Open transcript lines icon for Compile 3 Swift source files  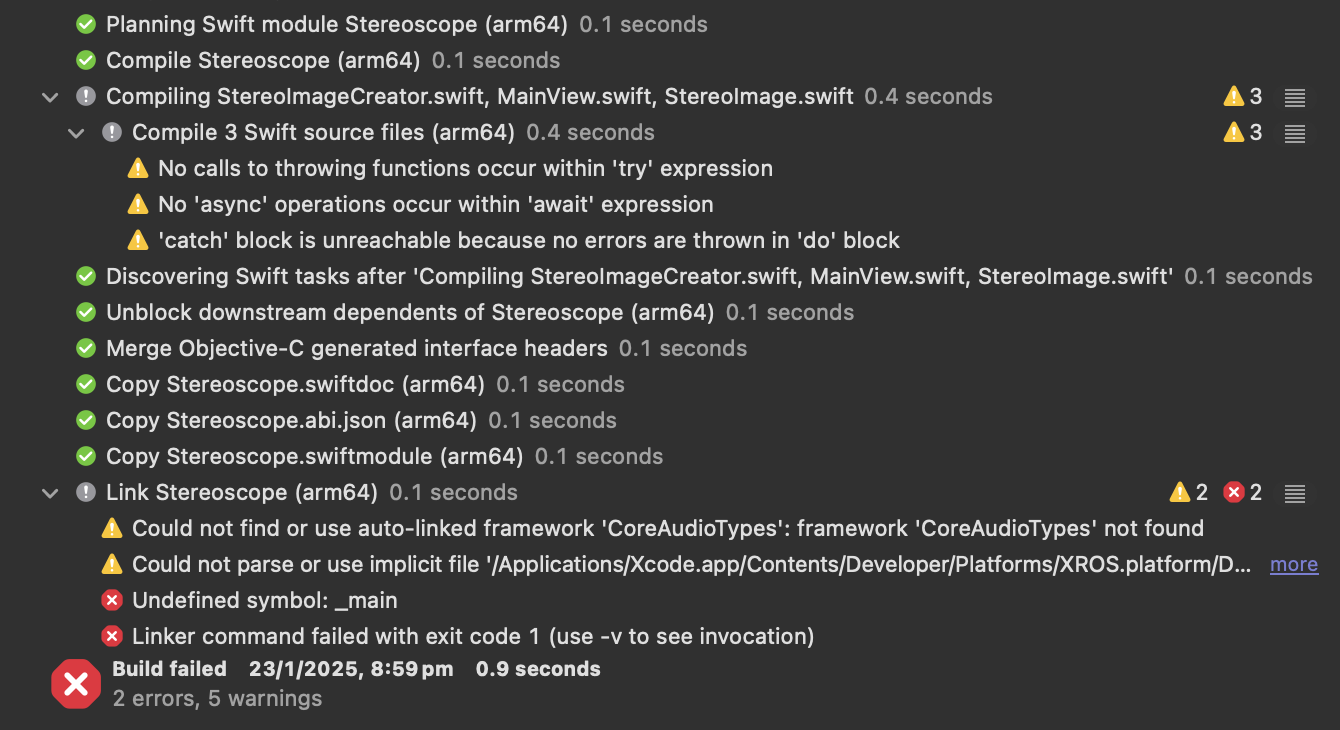1295,133
